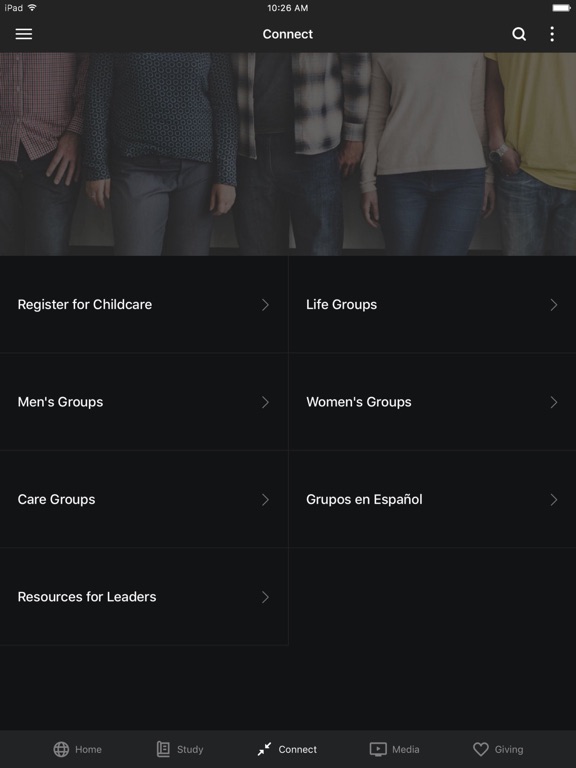Tap the Home globe icon
Viewport: 576px width, 768px height.
pyautogui.click(x=61, y=749)
